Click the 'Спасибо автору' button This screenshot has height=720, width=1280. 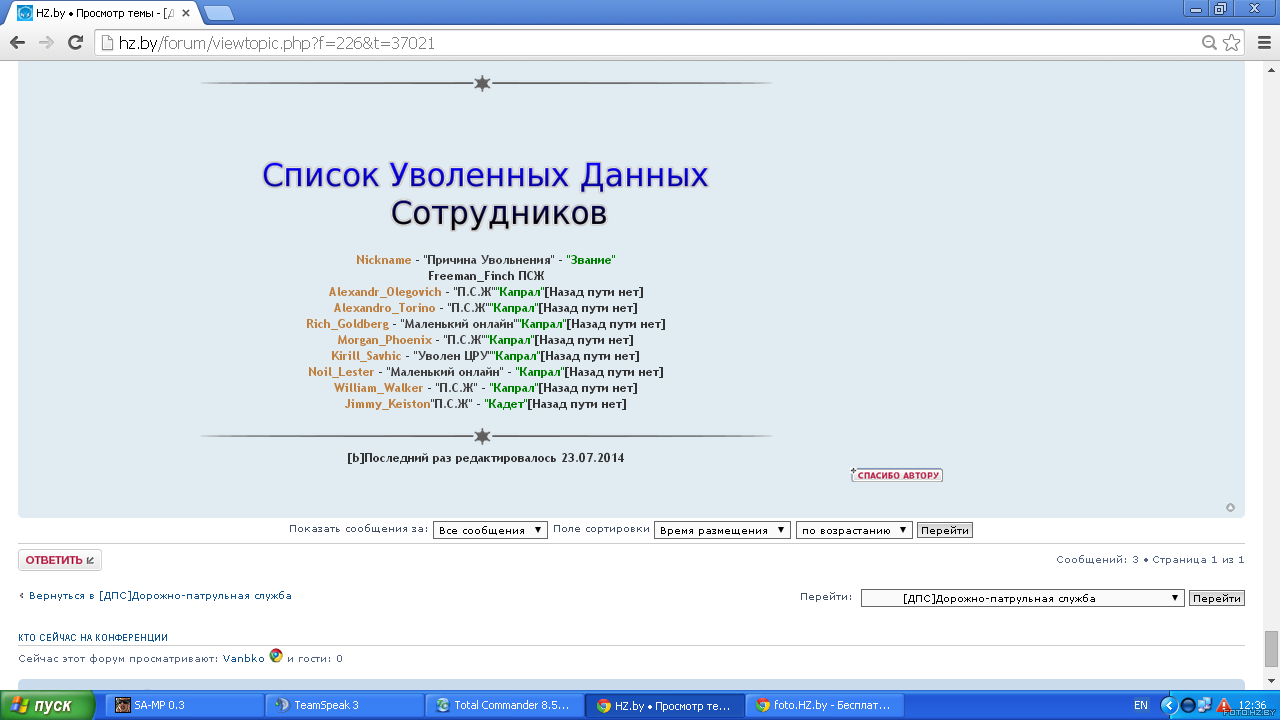click(897, 475)
